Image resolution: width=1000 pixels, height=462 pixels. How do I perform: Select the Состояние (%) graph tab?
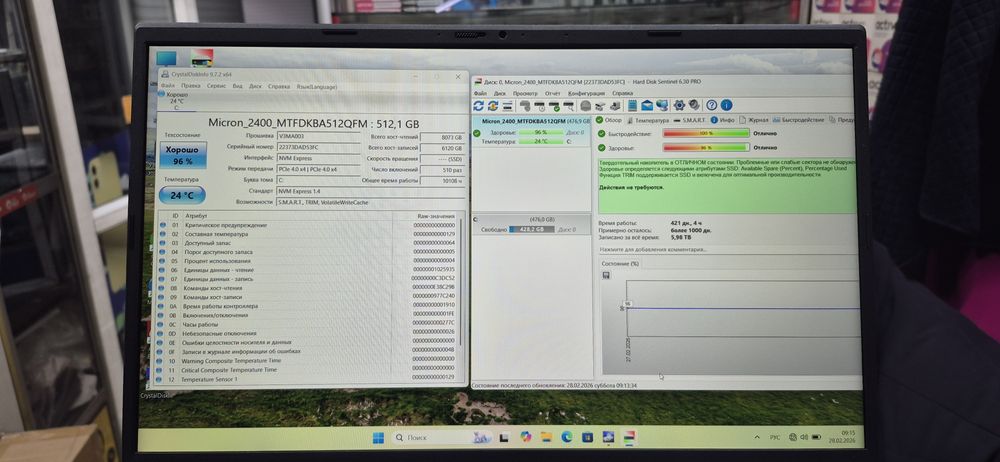[621, 264]
